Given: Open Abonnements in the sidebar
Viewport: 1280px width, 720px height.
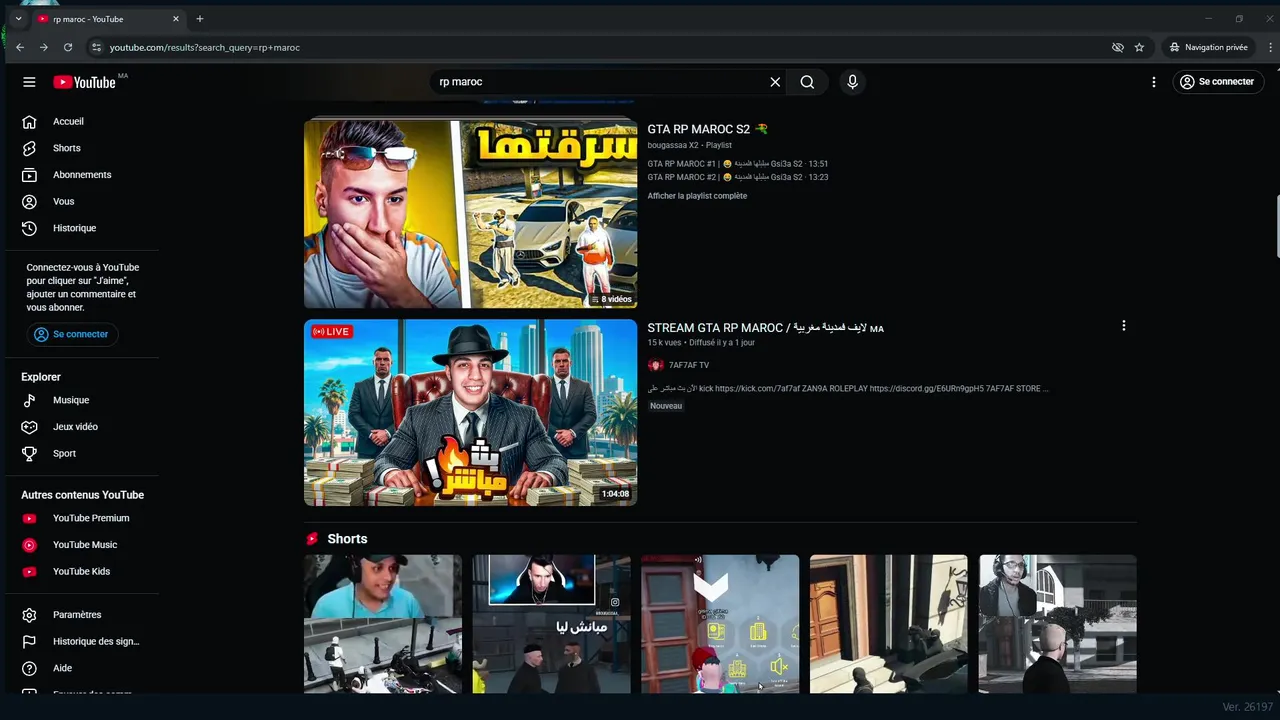Looking at the screenshot, I should (x=80, y=175).
